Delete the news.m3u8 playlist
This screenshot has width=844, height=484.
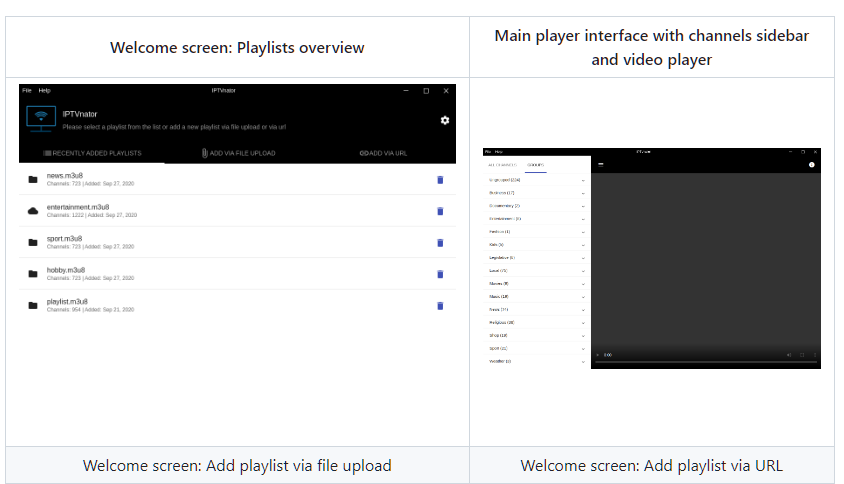coord(440,180)
